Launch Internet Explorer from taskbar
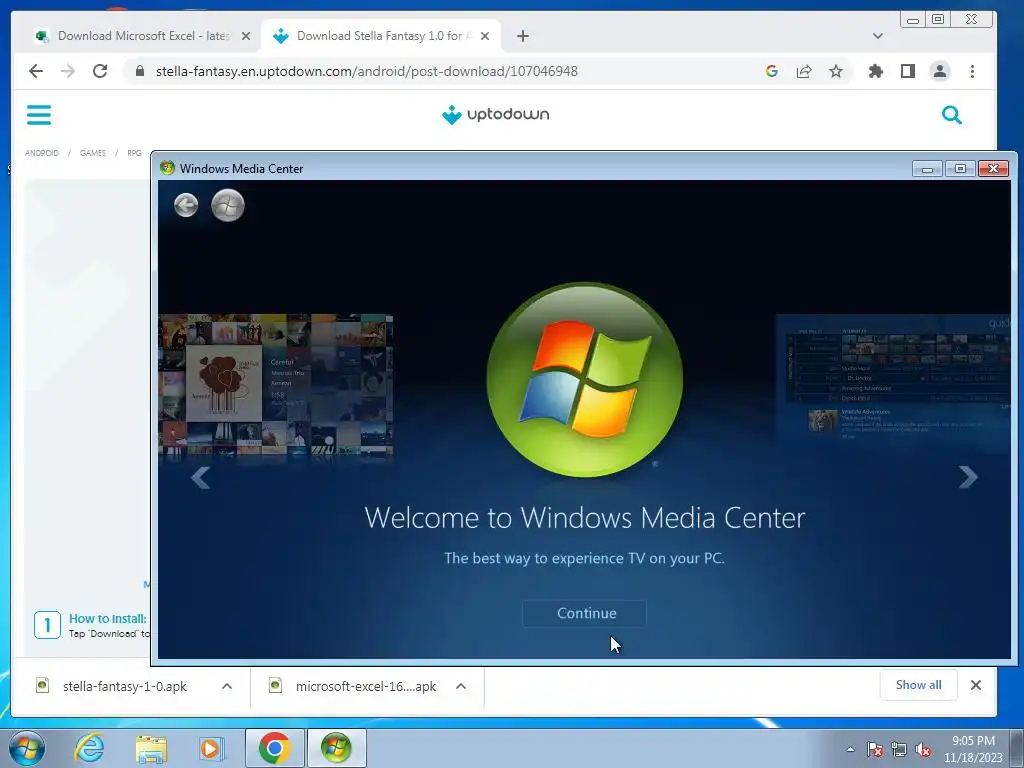This screenshot has width=1024, height=768. coord(89,748)
